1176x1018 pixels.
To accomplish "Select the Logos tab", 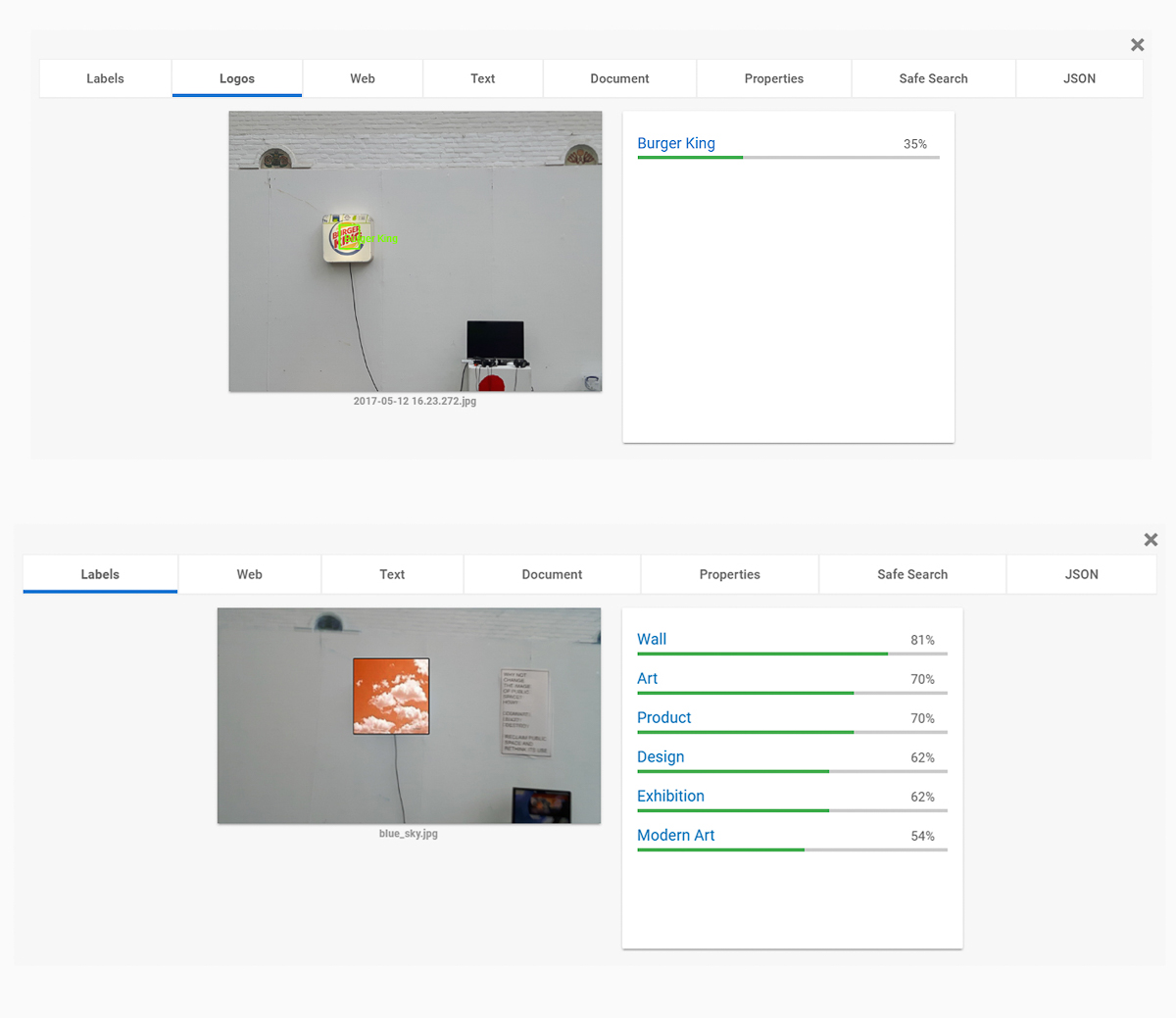I will 237,78.
